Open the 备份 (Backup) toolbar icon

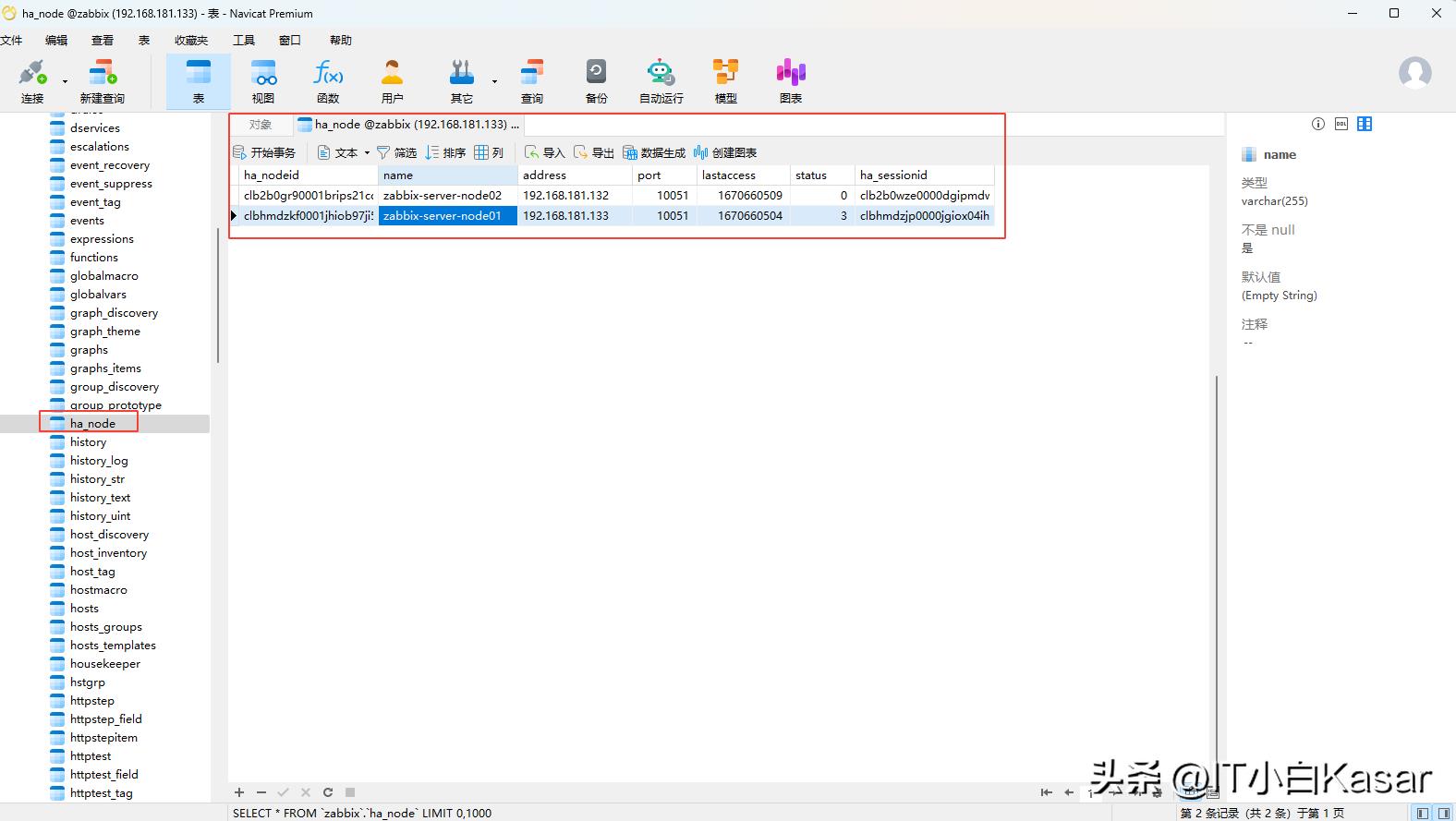(597, 81)
